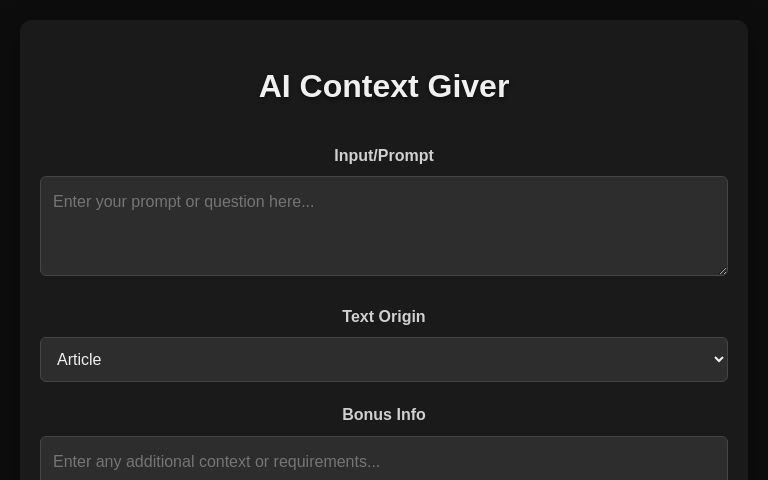This screenshot has height=480, width=768.
Task: Click the word 'Context' in the title
Action: [359, 86]
